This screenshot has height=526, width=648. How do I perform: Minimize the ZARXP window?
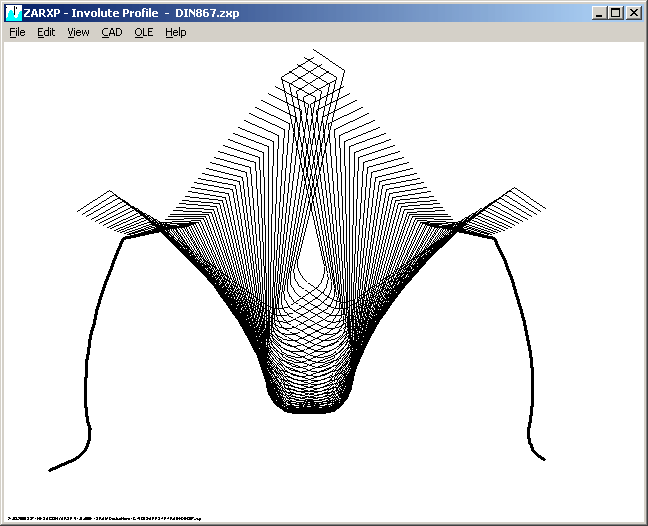click(599, 13)
